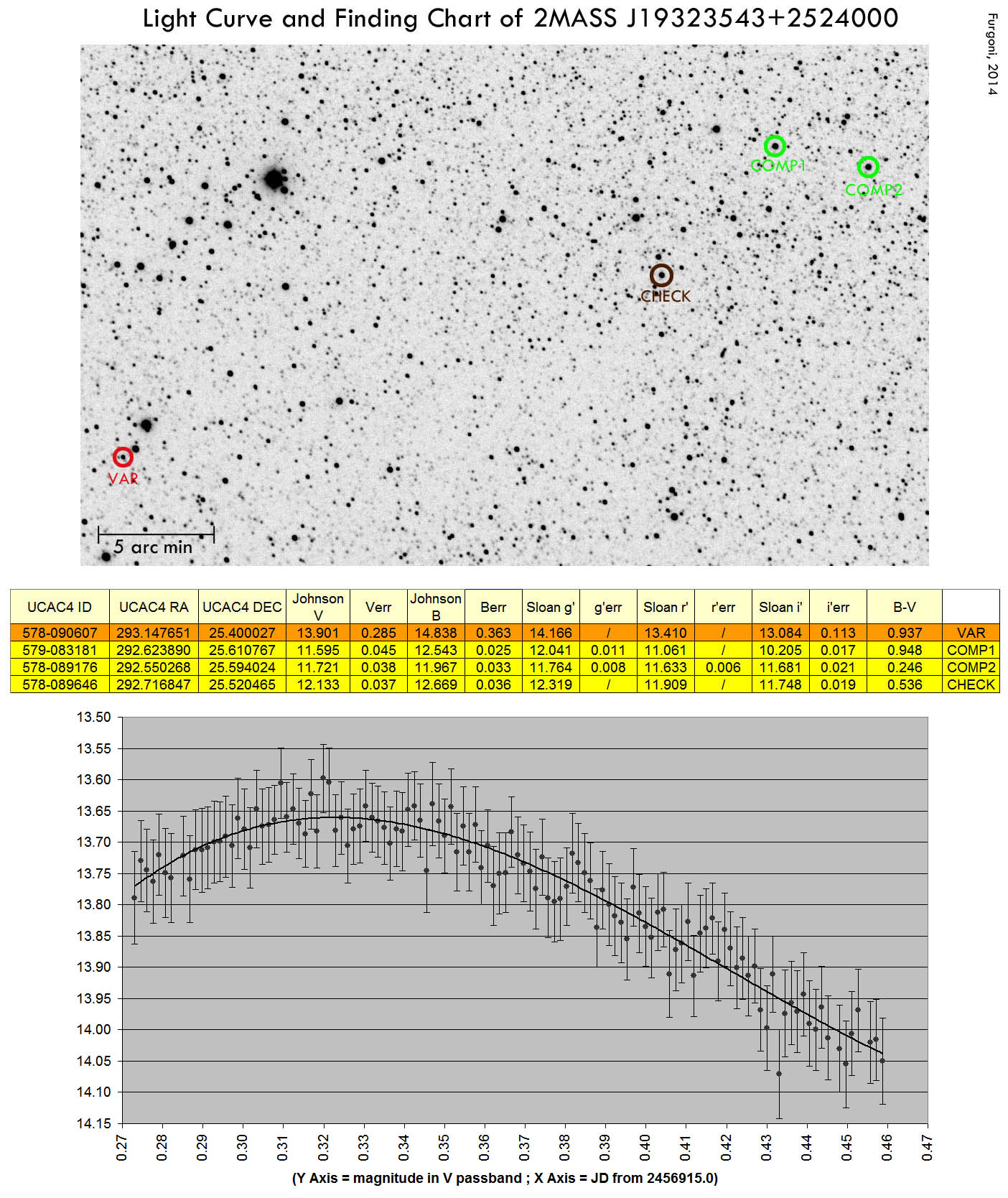1008x1198 pixels.
Task: Click the 'COMP1' label in the table row
Action: (x=971, y=650)
